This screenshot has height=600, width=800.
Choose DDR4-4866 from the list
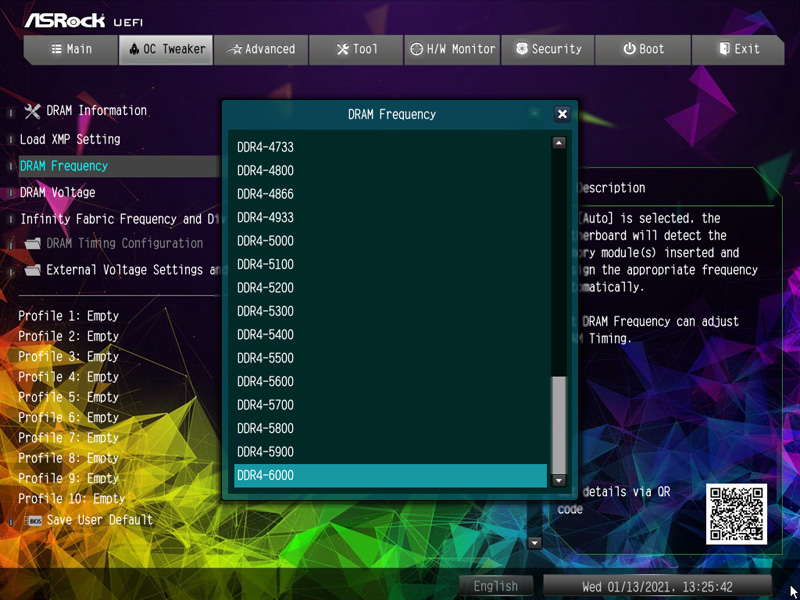click(390, 194)
